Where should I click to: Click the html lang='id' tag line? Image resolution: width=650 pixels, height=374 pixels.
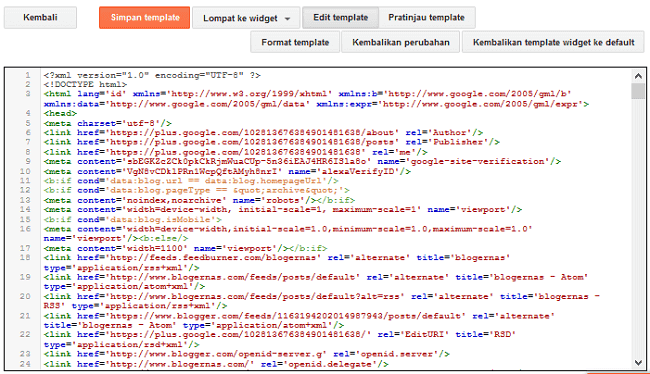316,99
